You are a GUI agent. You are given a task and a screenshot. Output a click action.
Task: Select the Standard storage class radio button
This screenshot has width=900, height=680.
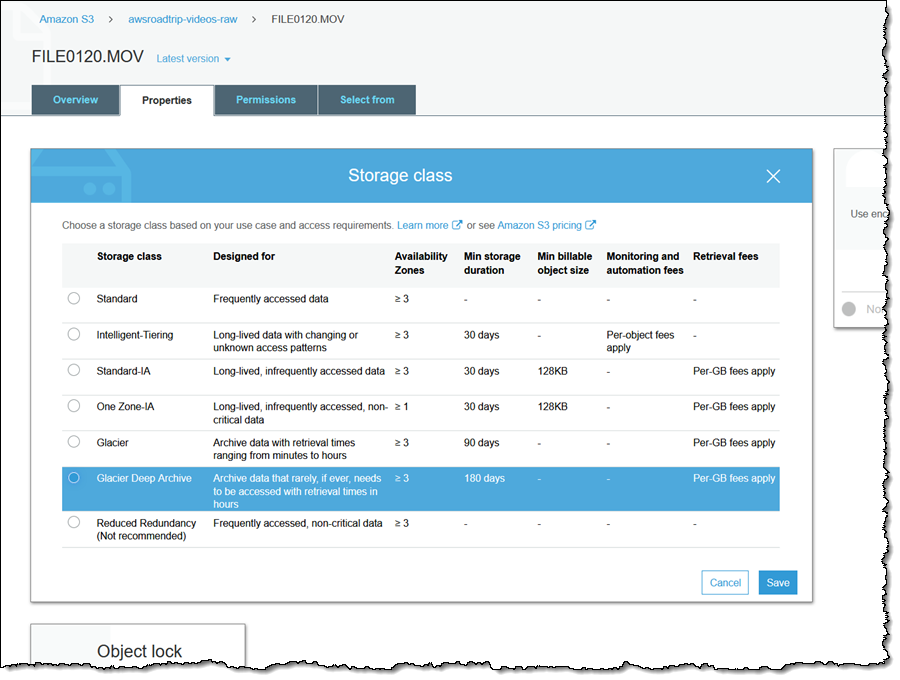[x=73, y=298]
